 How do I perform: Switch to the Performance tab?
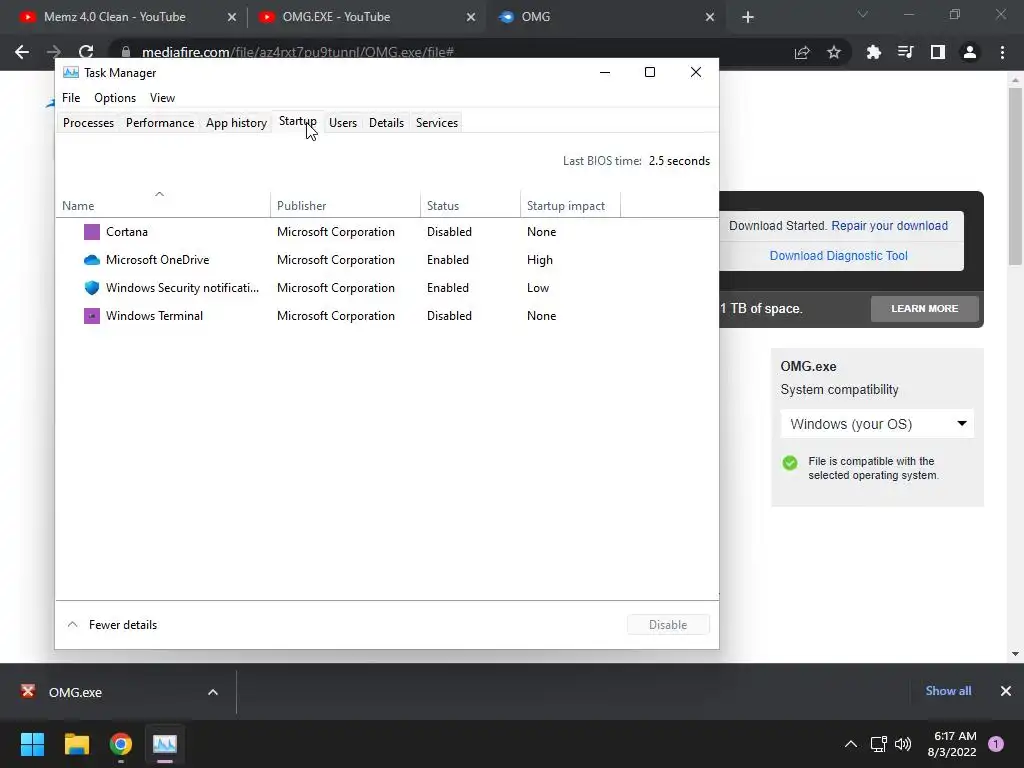click(x=160, y=123)
